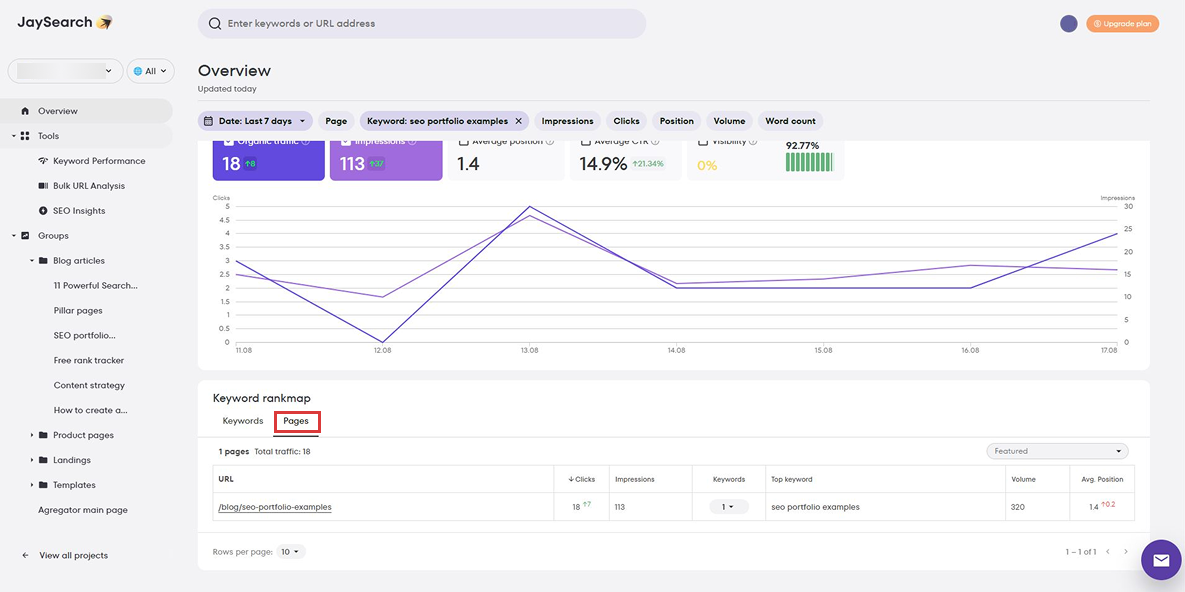
Task: Click the Tools grid icon in the sidebar
Action: (x=25, y=136)
